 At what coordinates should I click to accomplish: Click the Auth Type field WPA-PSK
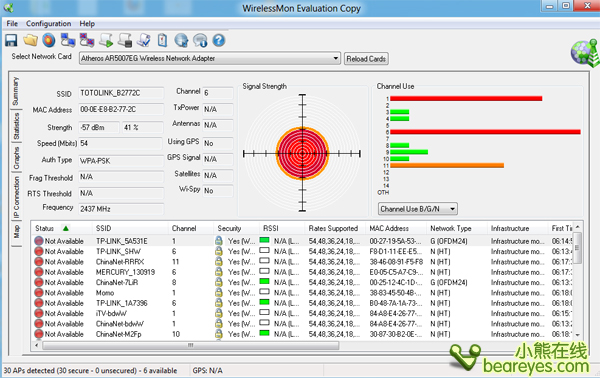(x=121, y=161)
